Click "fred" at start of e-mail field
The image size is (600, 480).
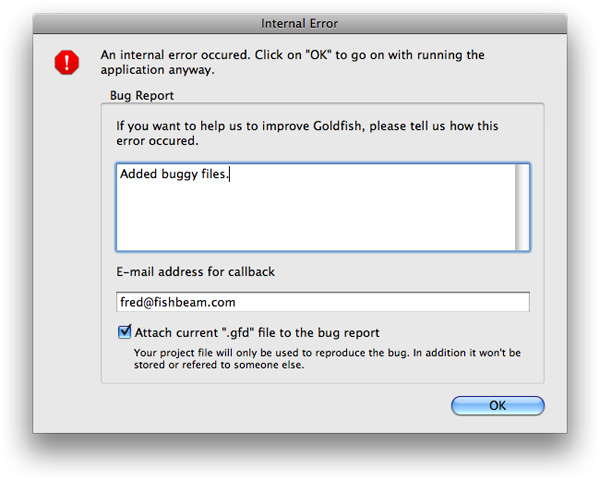coord(131,302)
